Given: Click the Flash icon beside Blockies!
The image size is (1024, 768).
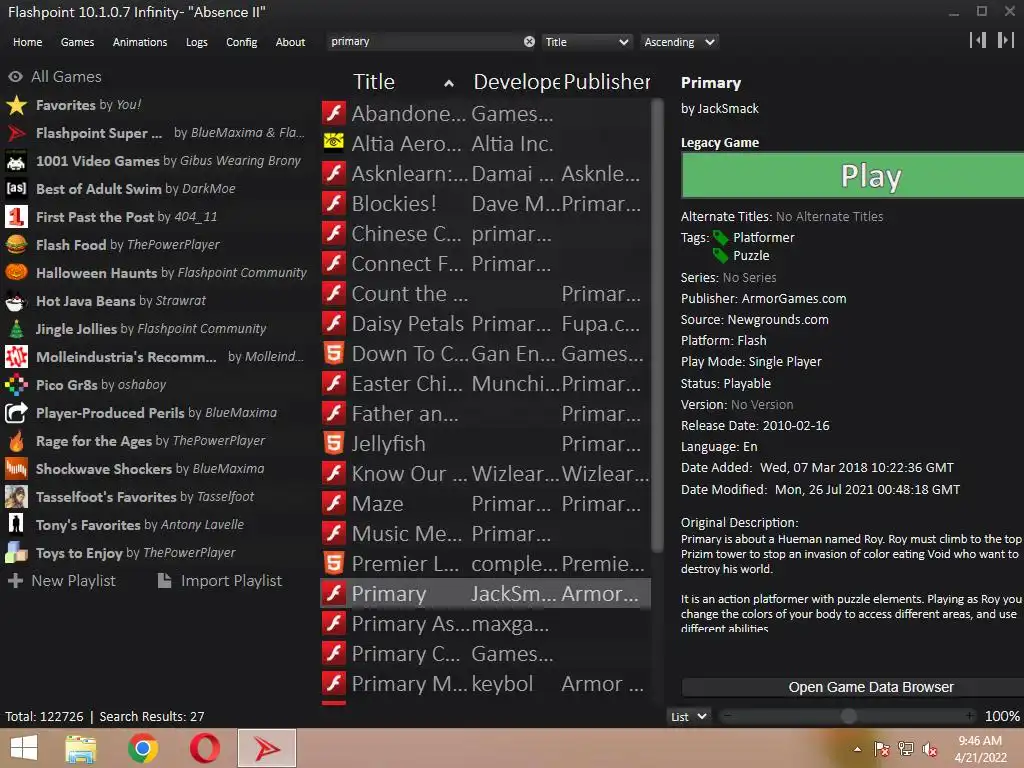Looking at the screenshot, I should click(334, 204).
